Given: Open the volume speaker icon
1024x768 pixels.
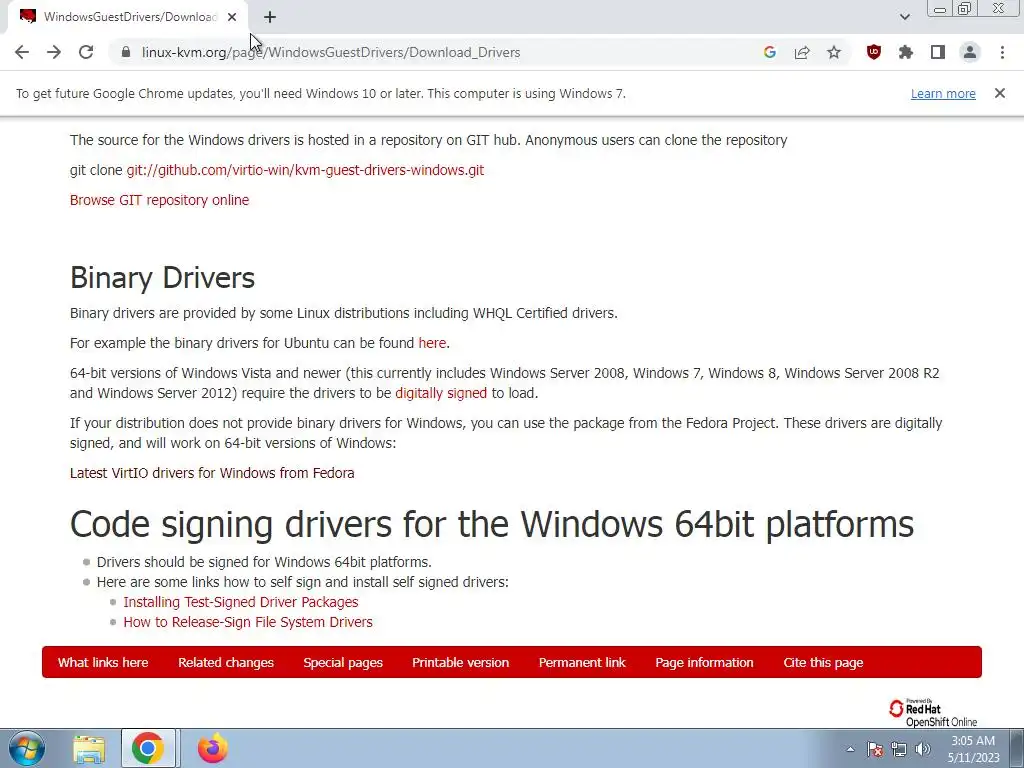Looking at the screenshot, I should (923, 749).
